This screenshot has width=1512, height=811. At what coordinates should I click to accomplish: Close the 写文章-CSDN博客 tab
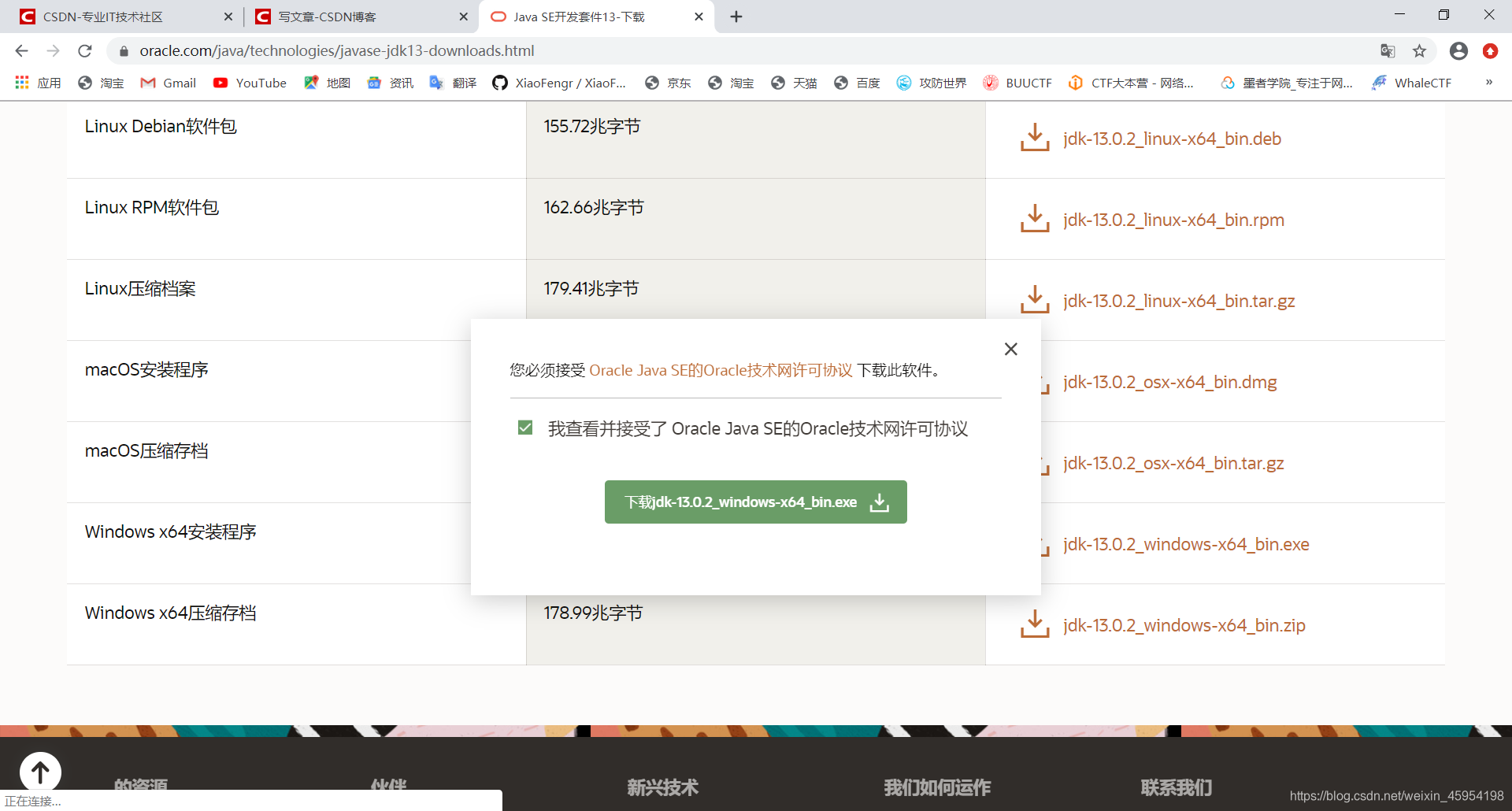point(463,17)
